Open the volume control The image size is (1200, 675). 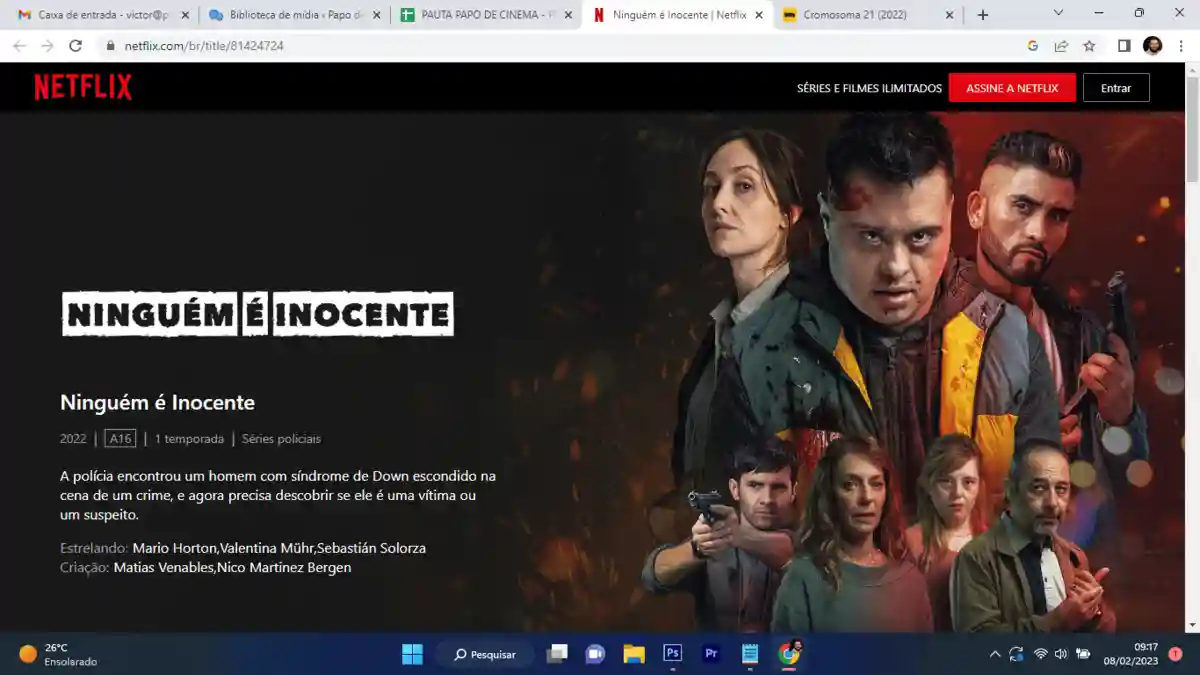(1061, 654)
